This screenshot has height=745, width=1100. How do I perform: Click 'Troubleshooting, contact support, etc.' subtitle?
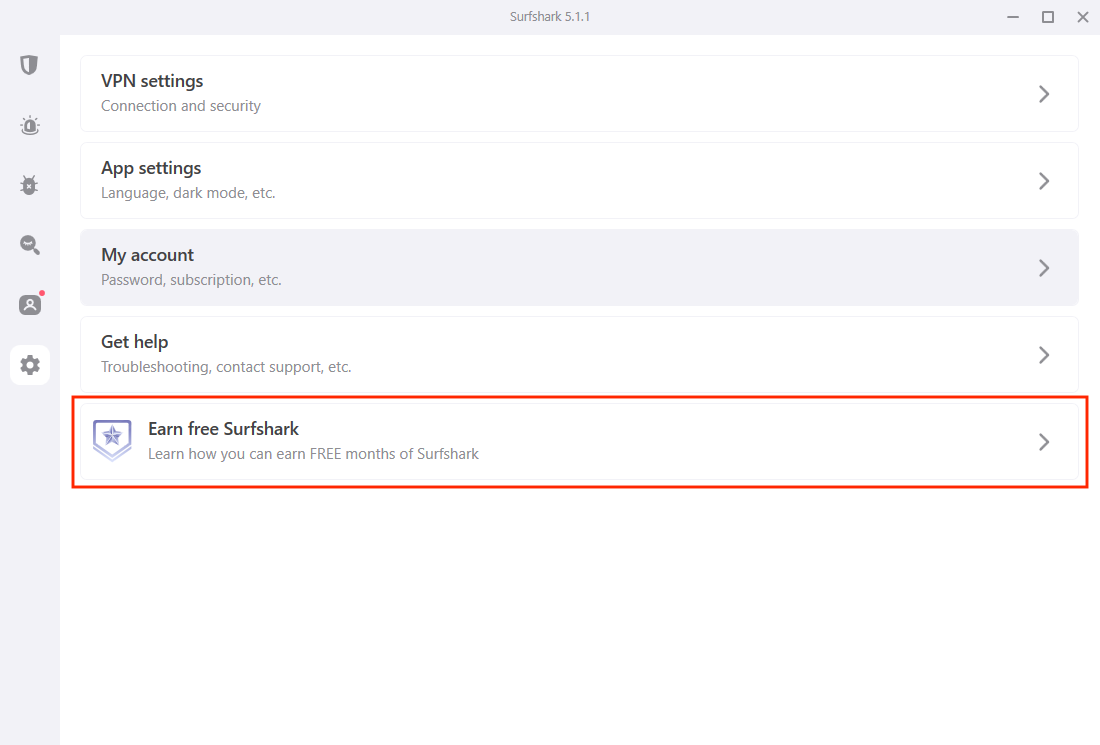pos(226,367)
